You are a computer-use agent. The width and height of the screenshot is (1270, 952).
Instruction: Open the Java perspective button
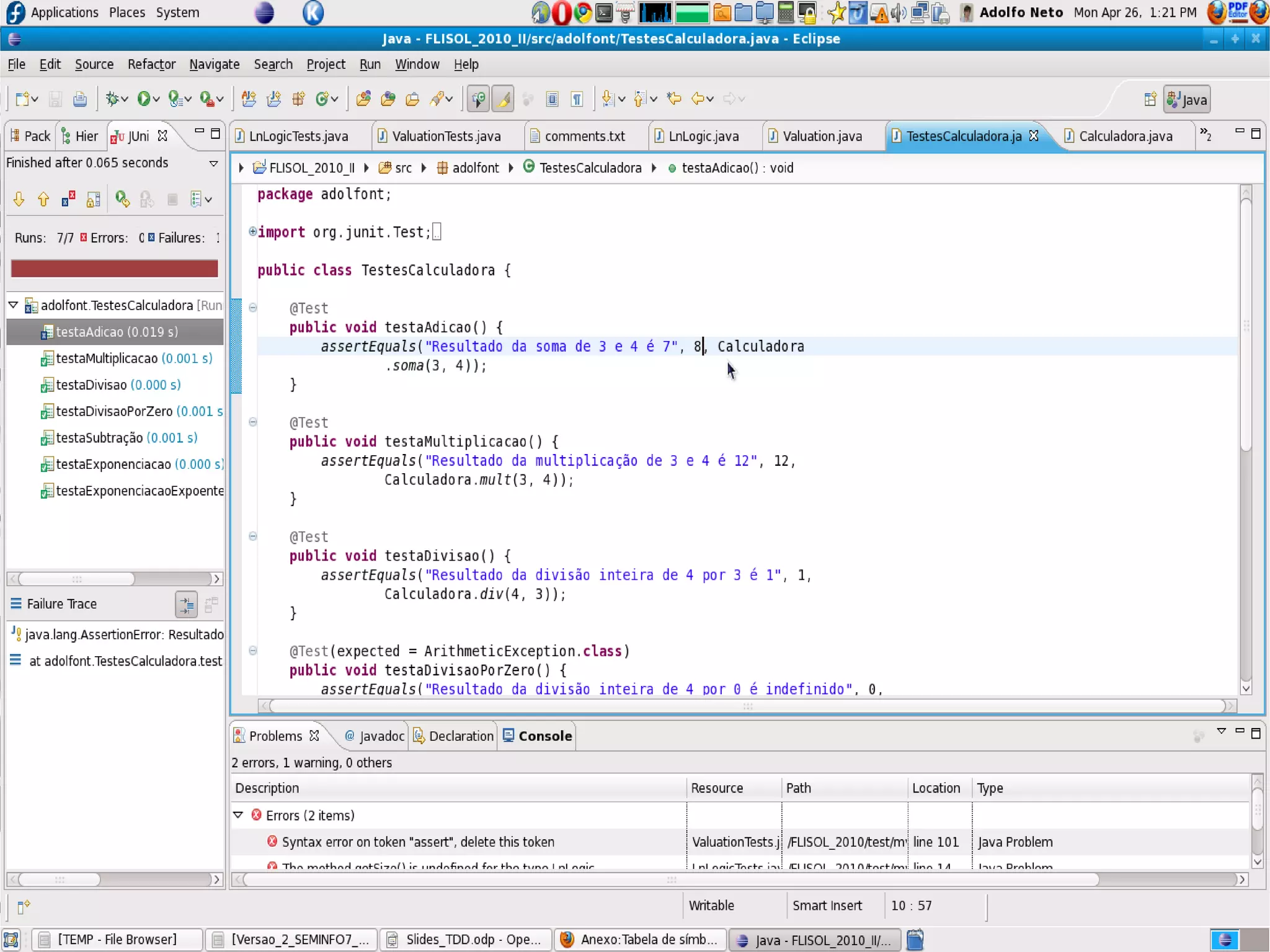tap(1186, 100)
